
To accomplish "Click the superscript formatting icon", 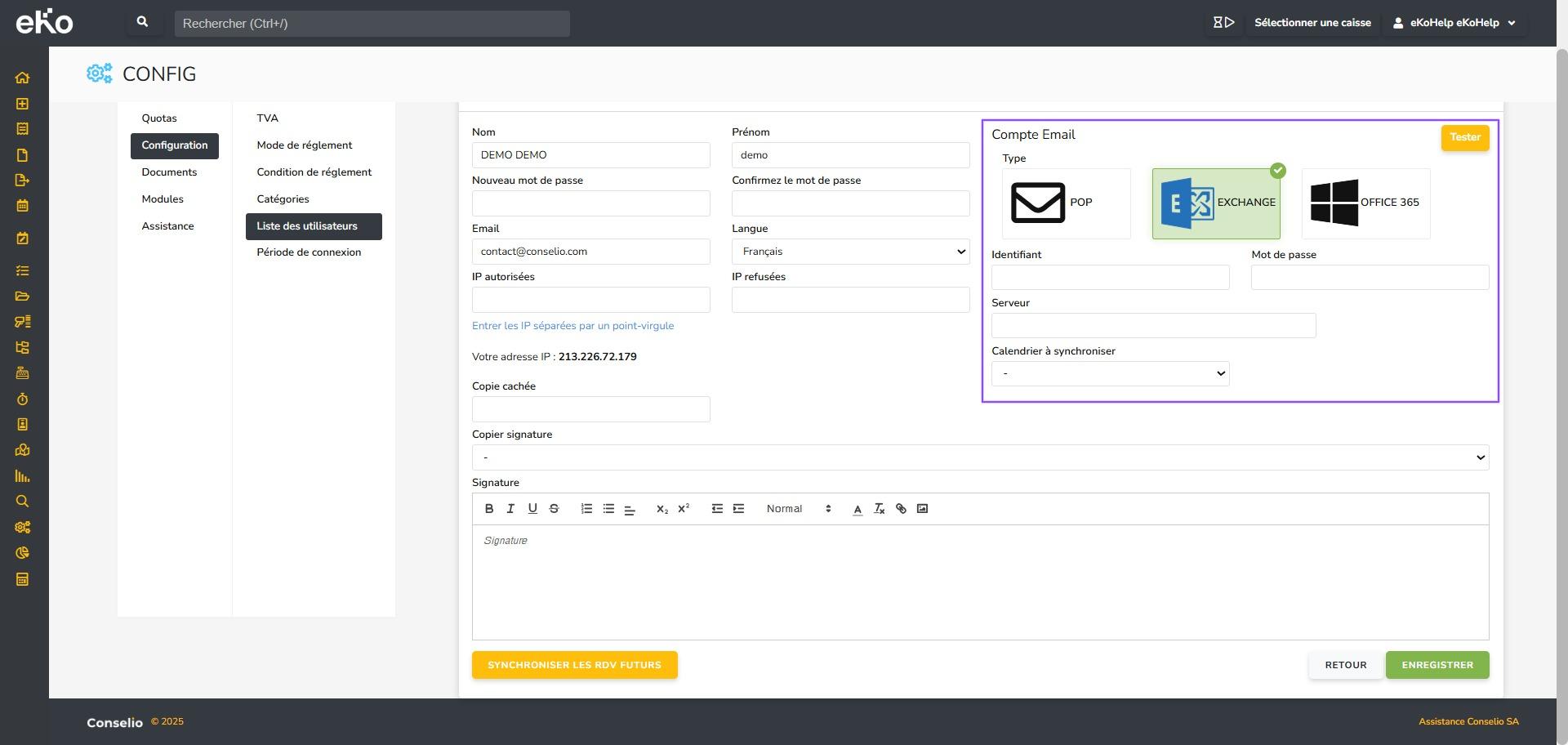I will [x=684, y=509].
